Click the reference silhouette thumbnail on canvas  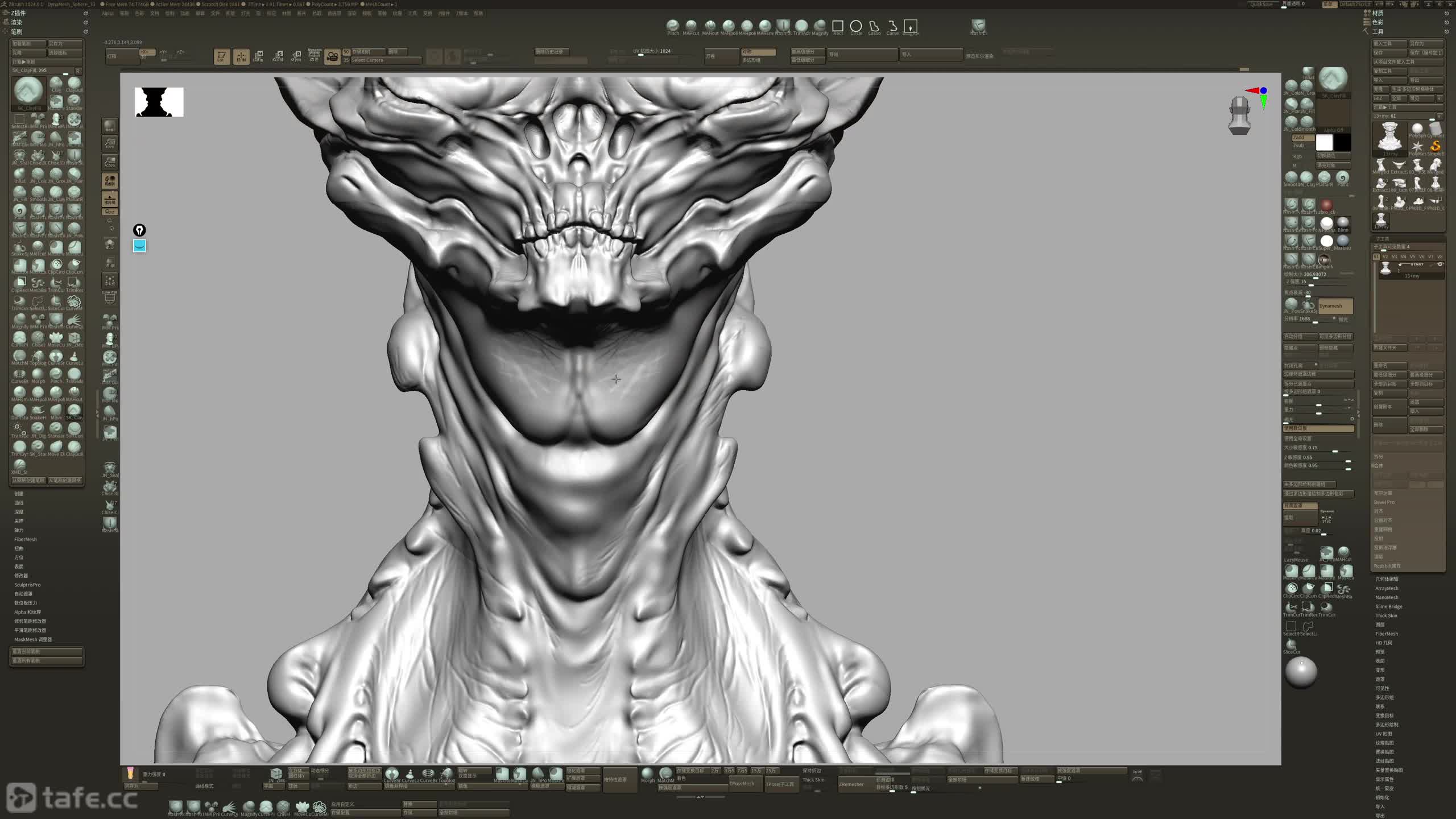159,102
